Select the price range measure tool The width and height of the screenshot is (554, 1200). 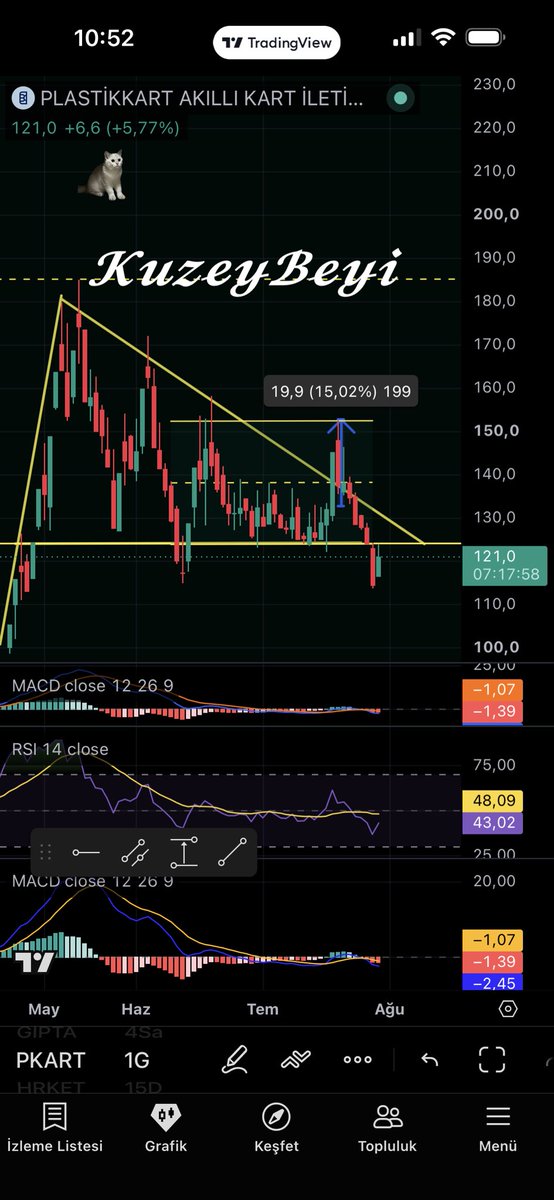pos(183,853)
